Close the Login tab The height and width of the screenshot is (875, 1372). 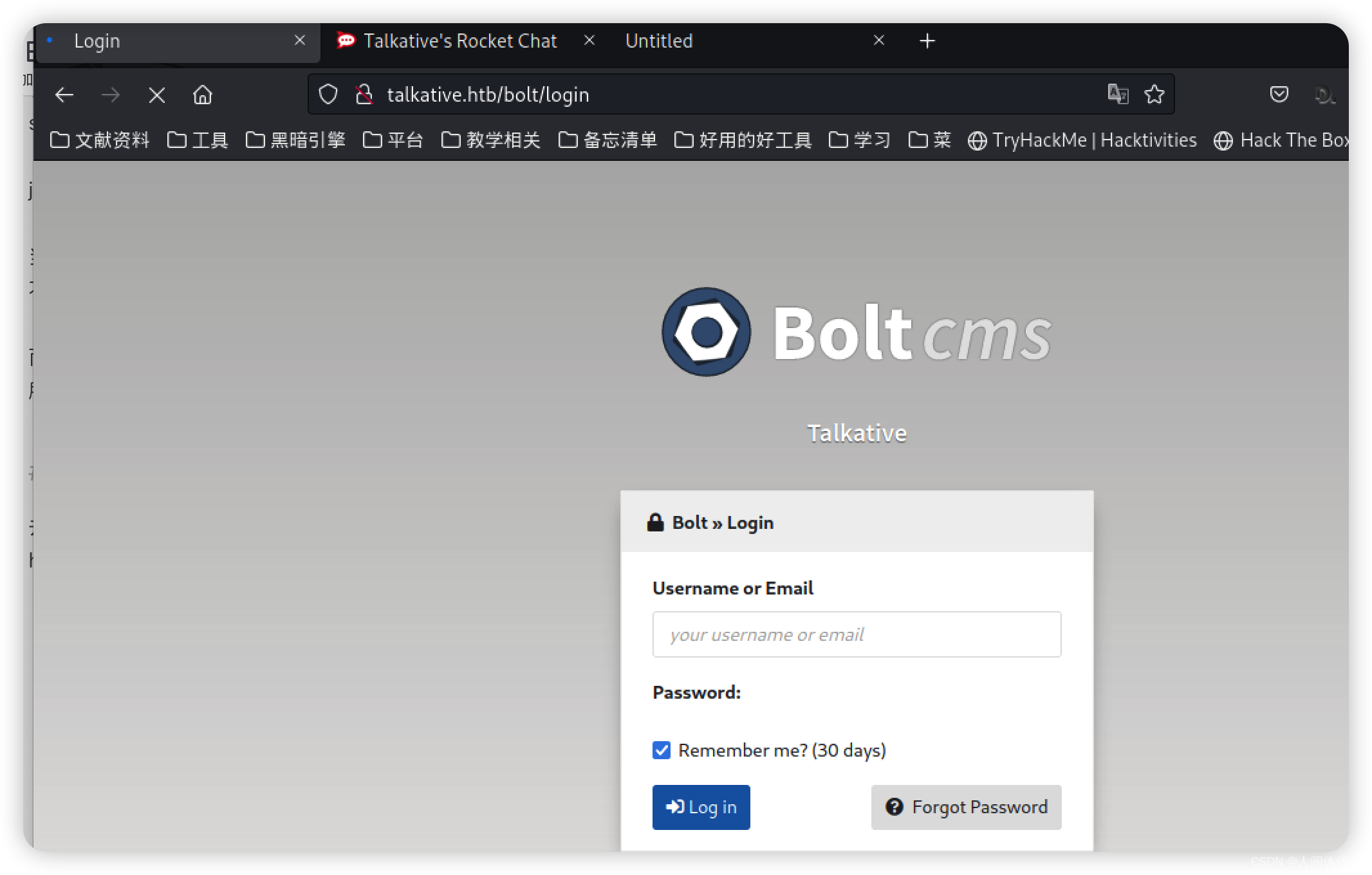[300, 41]
